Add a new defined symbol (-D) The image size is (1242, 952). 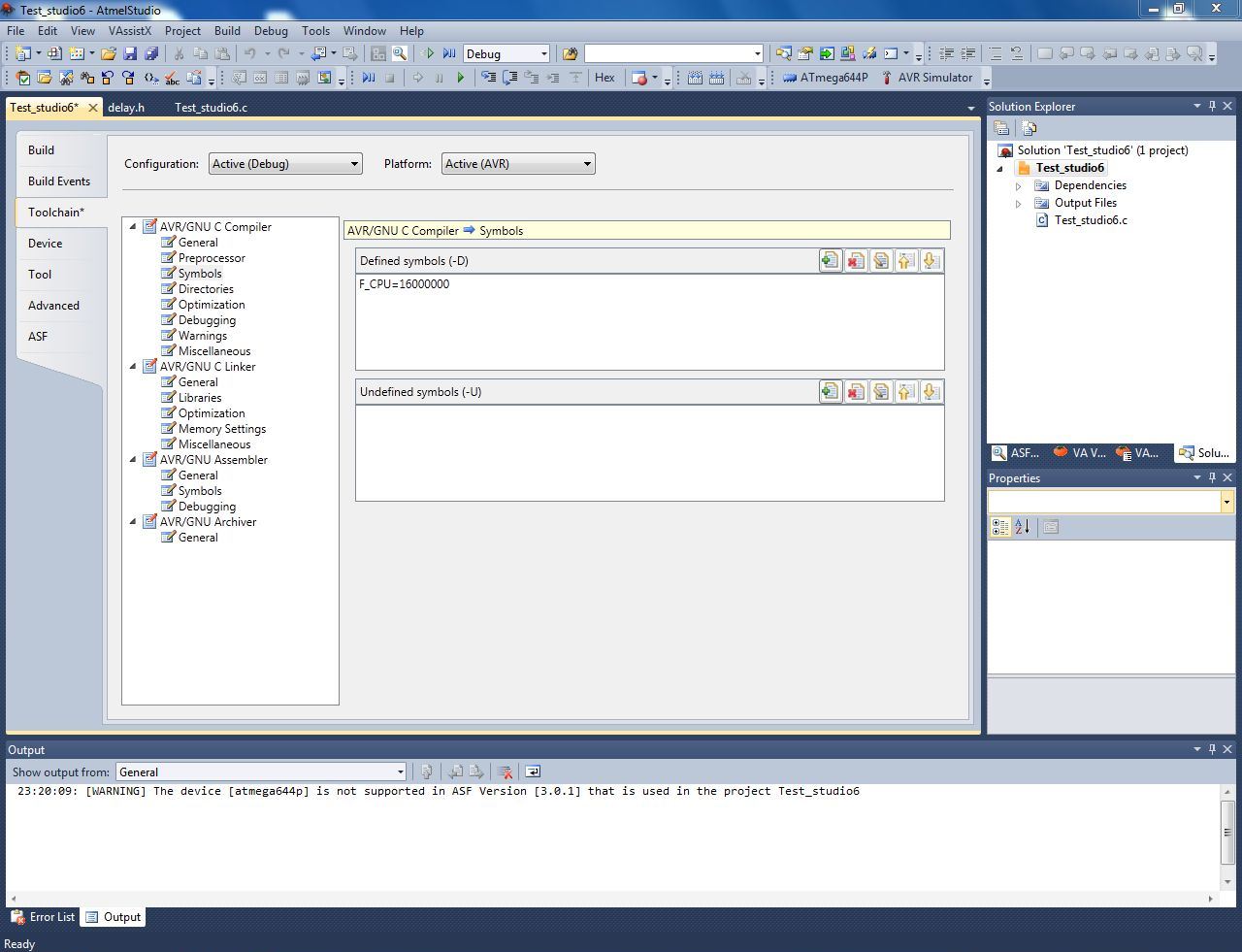[x=830, y=260]
